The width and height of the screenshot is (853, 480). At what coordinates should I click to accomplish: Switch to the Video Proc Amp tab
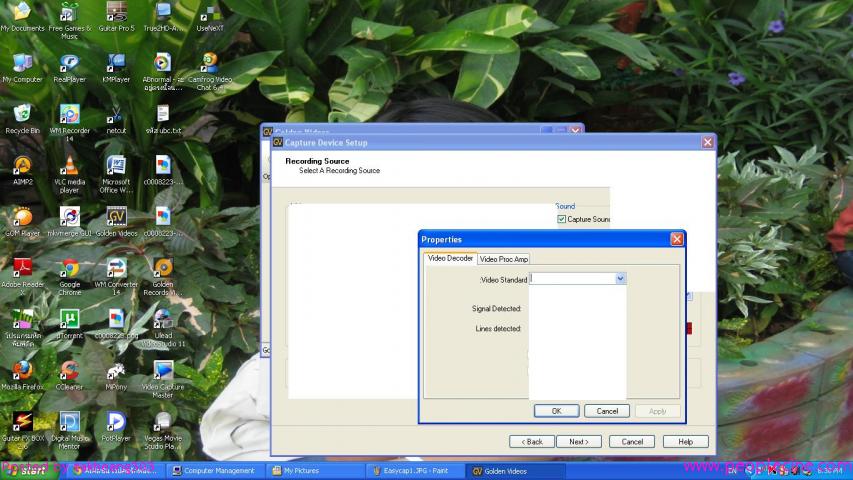tap(504, 259)
